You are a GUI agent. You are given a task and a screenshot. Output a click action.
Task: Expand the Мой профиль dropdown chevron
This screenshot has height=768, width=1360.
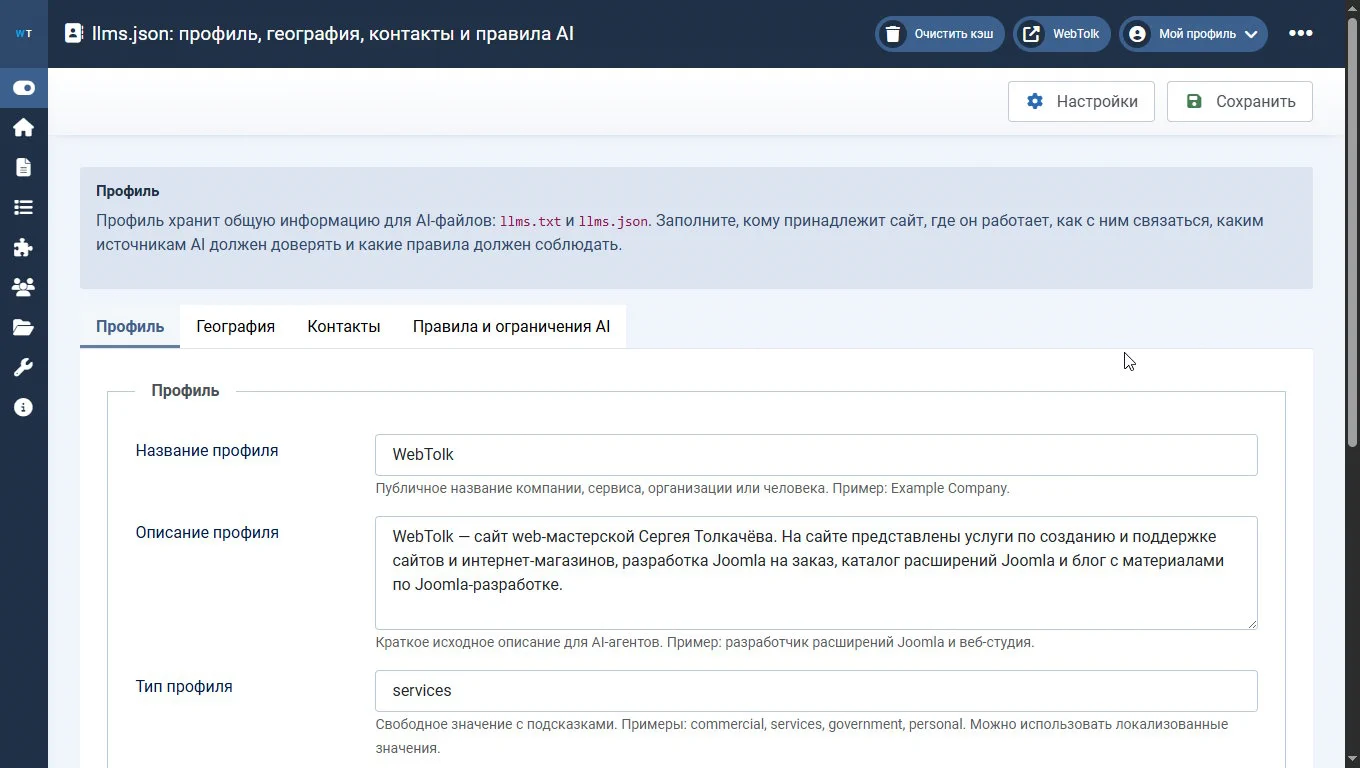(1251, 34)
